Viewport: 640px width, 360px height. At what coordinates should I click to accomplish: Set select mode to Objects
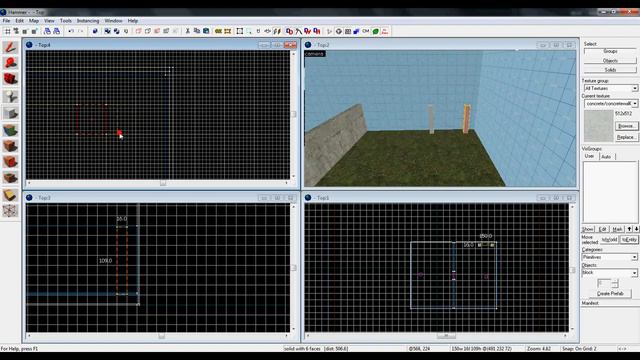(x=610, y=60)
